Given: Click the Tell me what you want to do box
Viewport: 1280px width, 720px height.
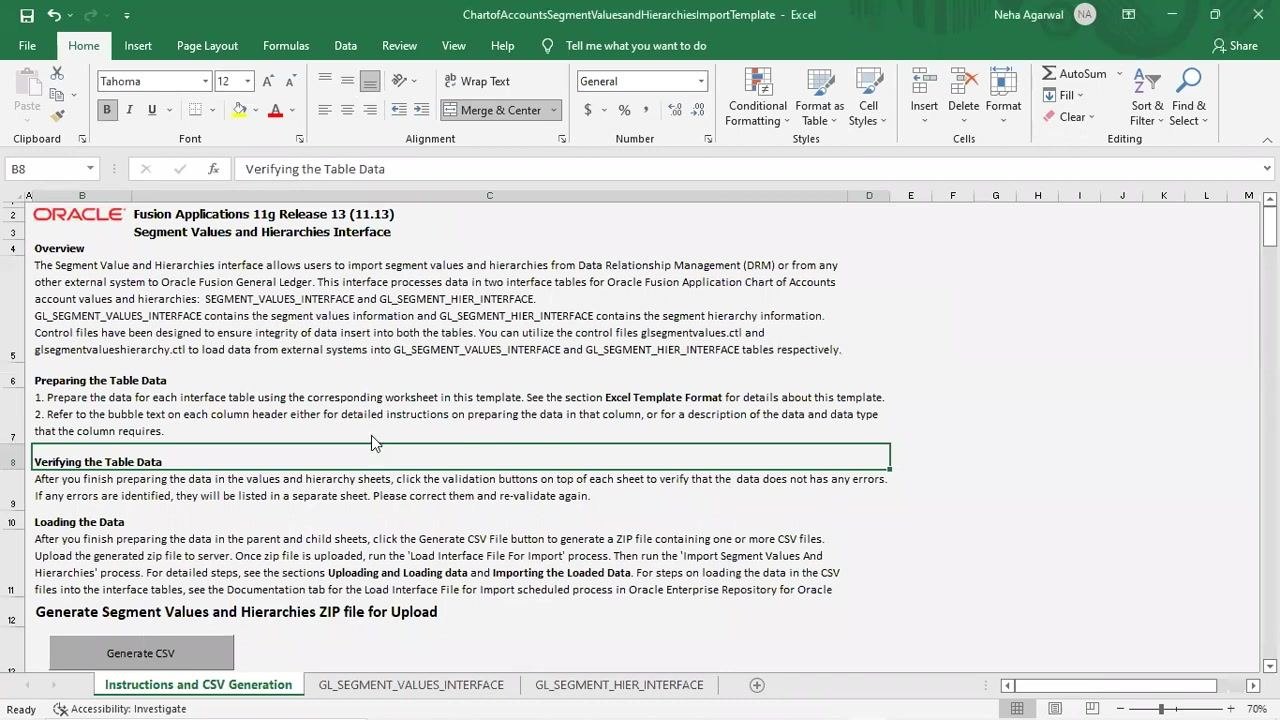Looking at the screenshot, I should pos(636,46).
